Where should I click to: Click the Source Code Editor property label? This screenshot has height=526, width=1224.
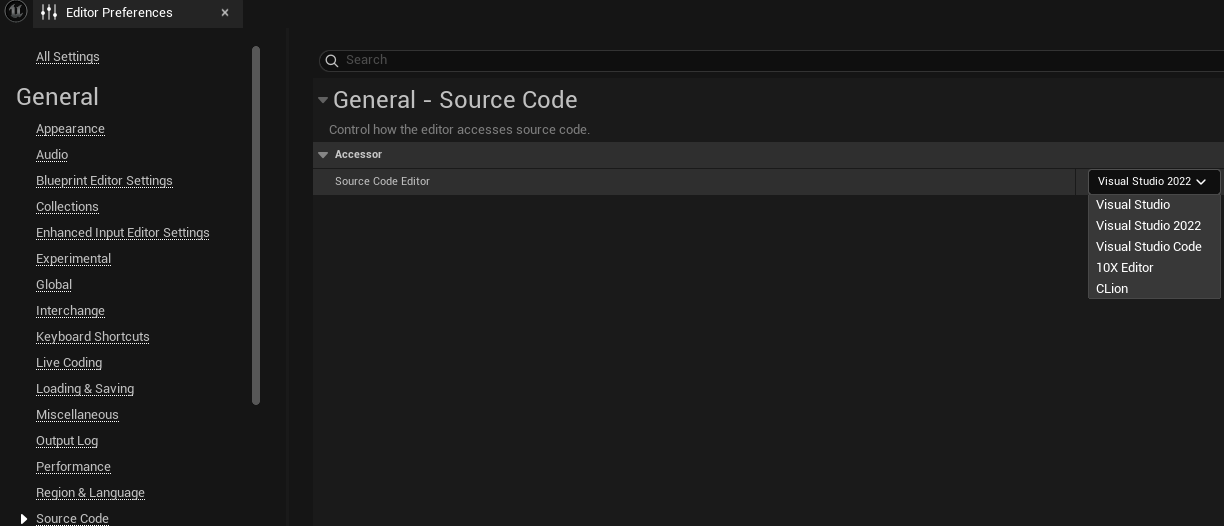(382, 182)
